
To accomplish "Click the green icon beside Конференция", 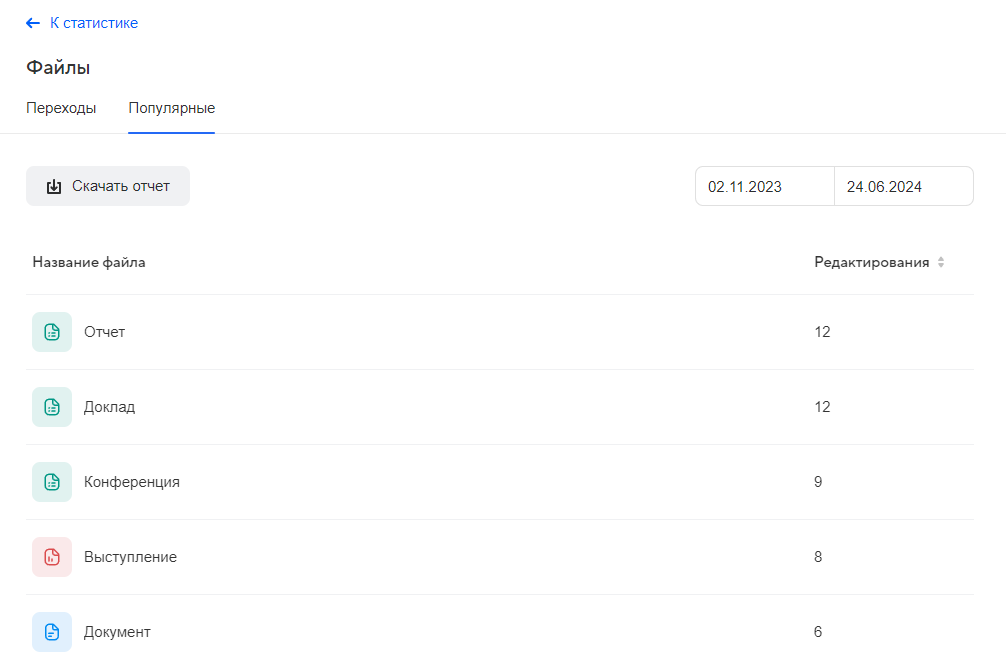I will coord(52,482).
